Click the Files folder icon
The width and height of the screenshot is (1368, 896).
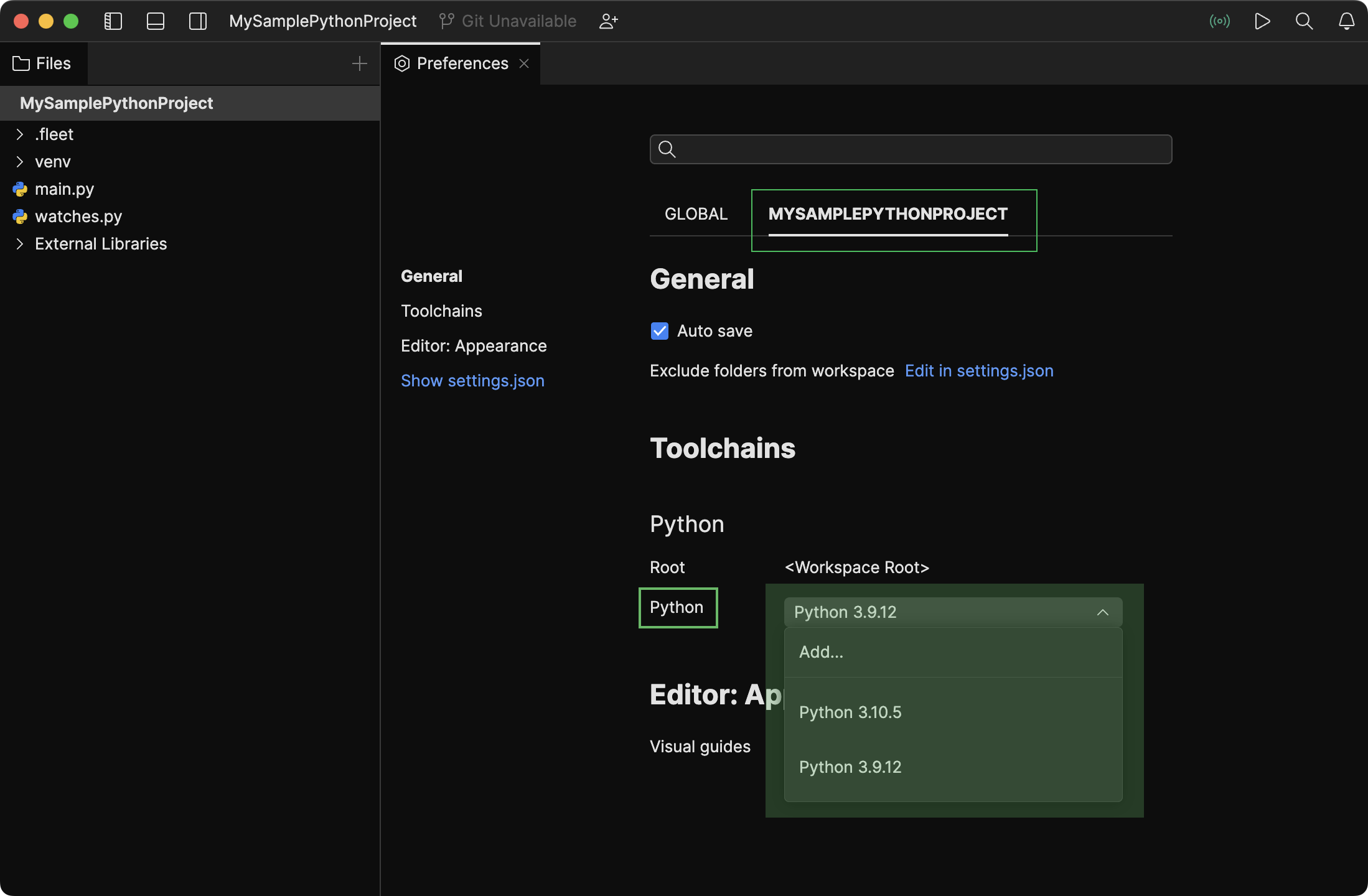point(21,63)
